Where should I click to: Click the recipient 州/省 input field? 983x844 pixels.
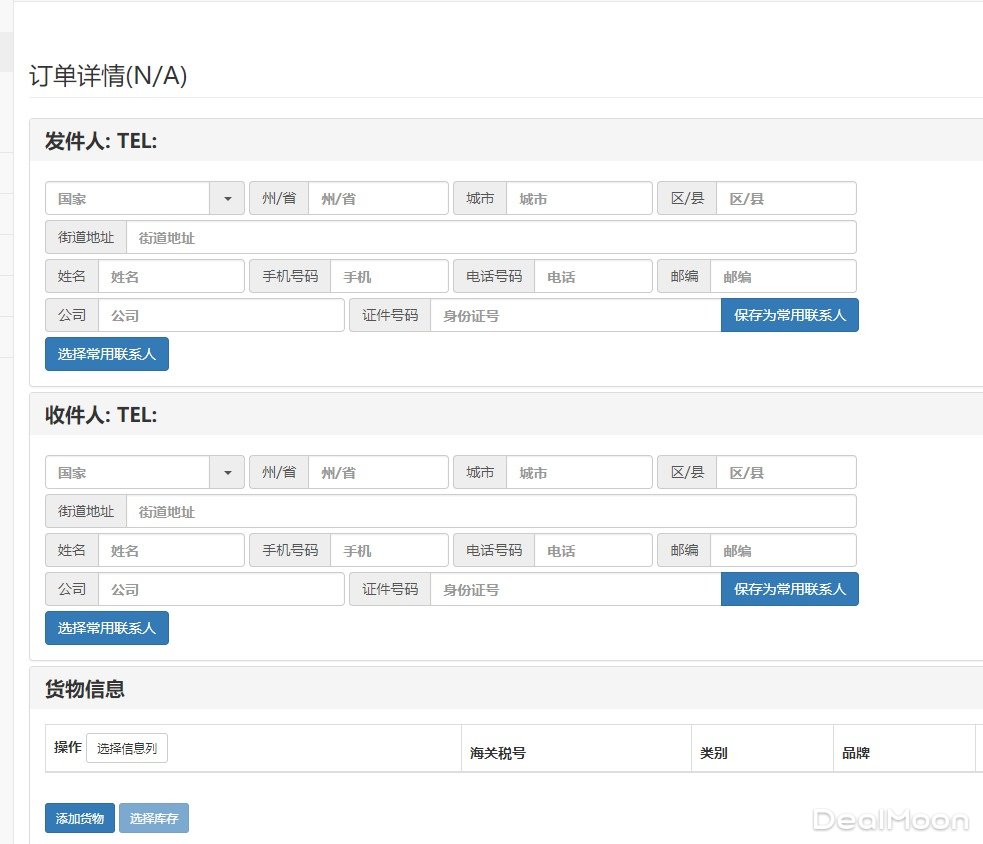[x=377, y=472]
